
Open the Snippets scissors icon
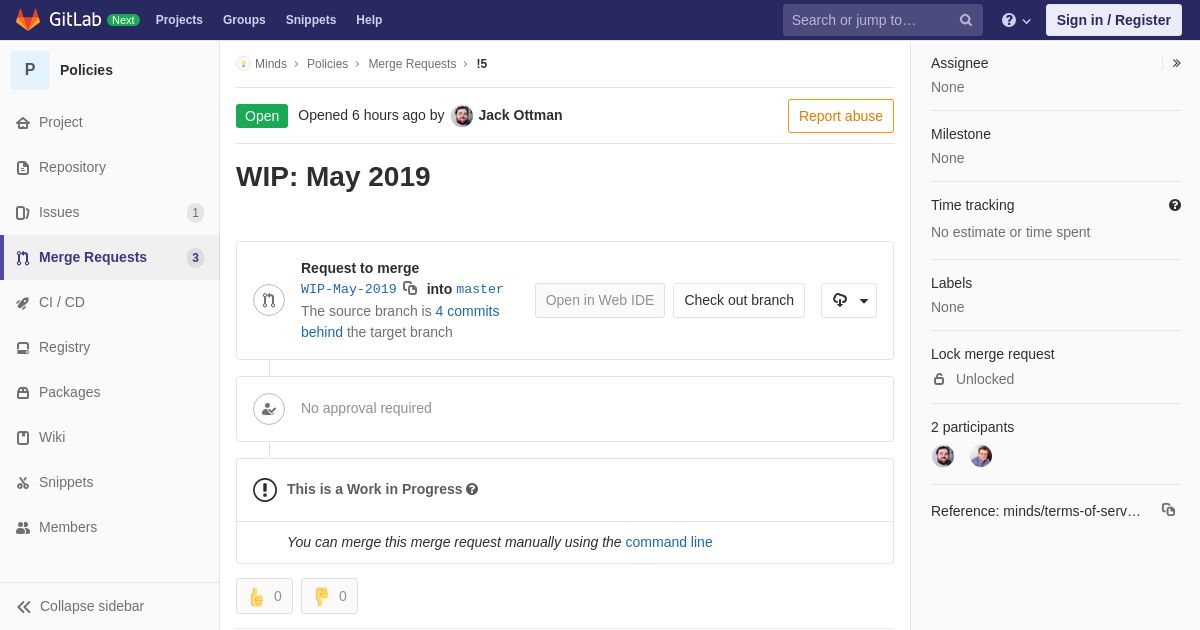click(x=23, y=483)
